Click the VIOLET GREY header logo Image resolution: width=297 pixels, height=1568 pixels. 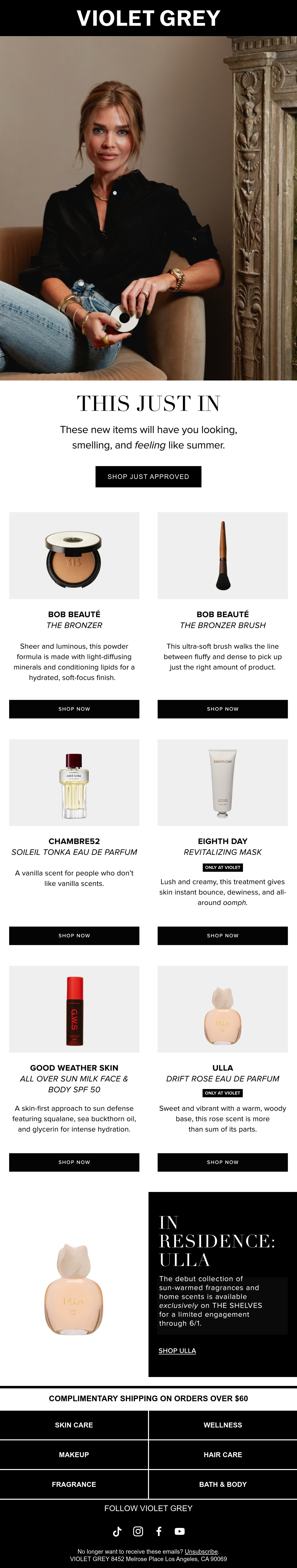148,18
